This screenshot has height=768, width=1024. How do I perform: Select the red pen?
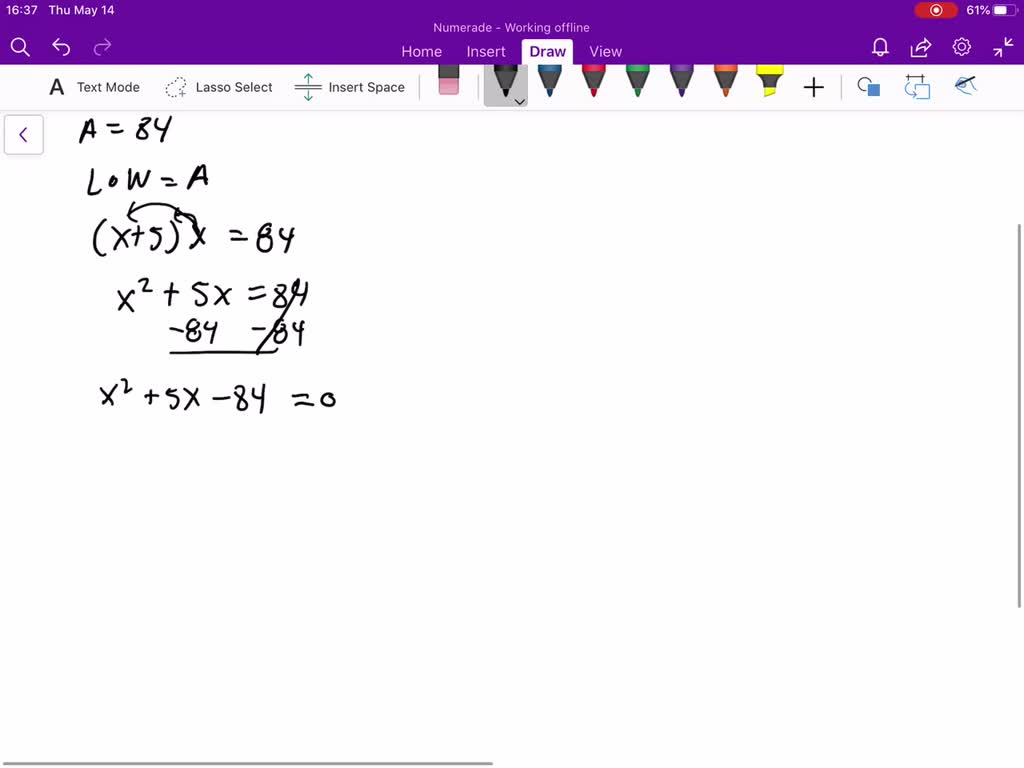coord(593,81)
